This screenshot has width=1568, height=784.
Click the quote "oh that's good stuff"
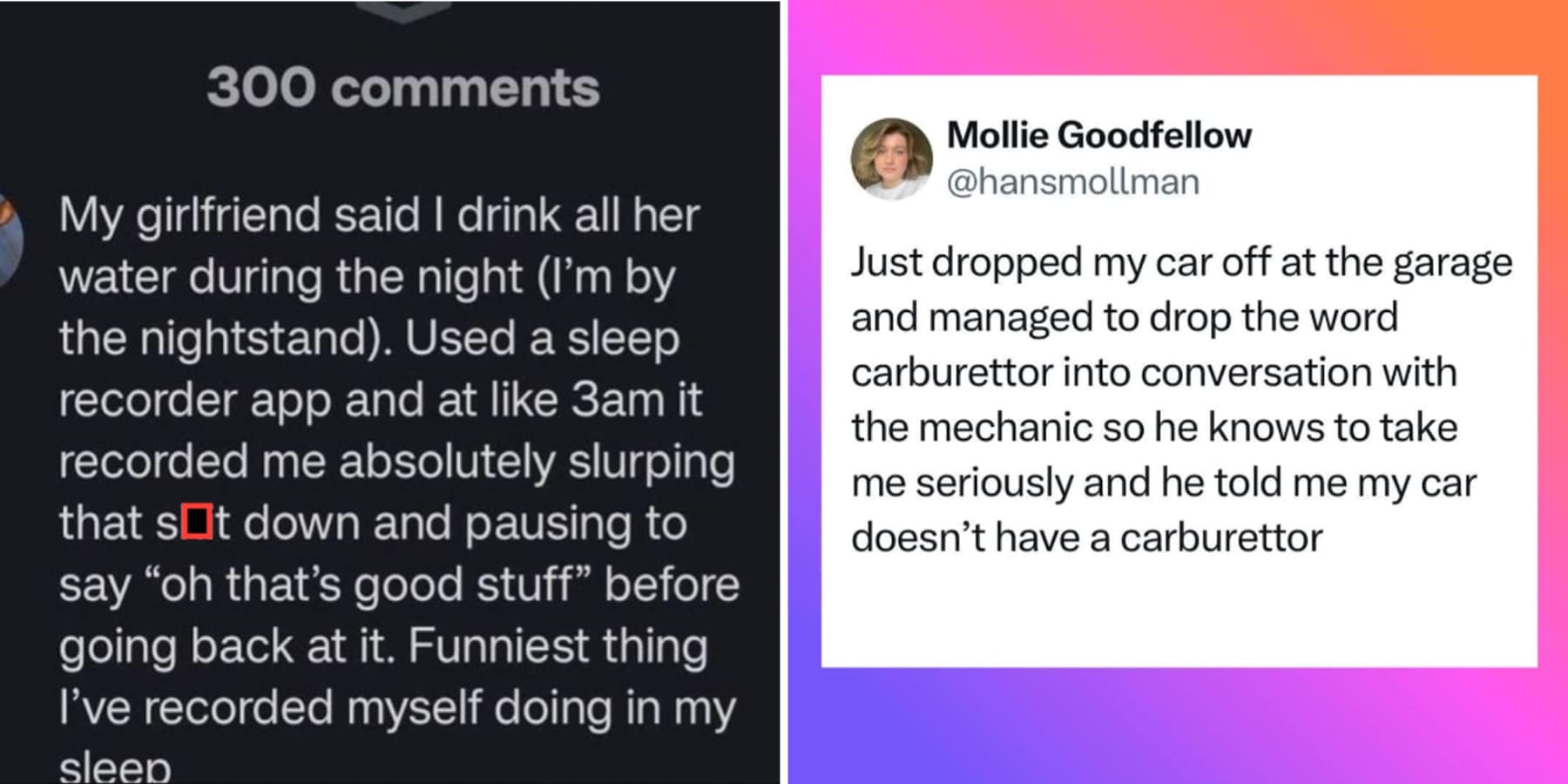pos(372,585)
